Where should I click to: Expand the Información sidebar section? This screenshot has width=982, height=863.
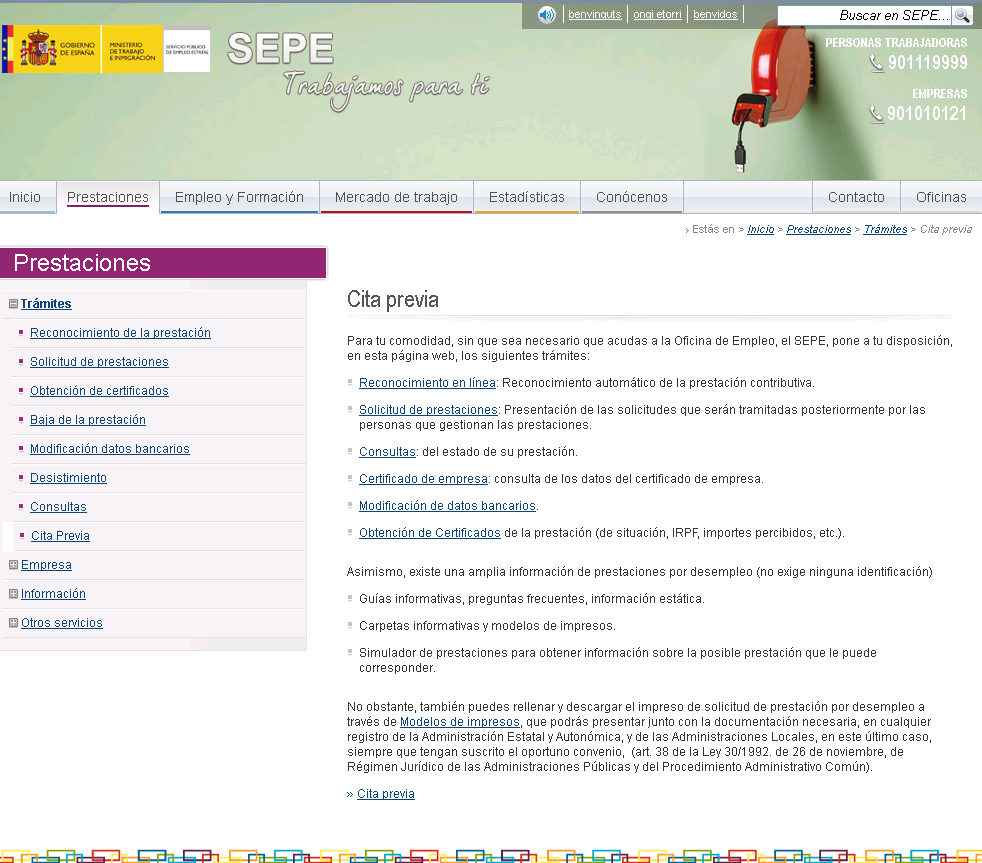pos(13,594)
